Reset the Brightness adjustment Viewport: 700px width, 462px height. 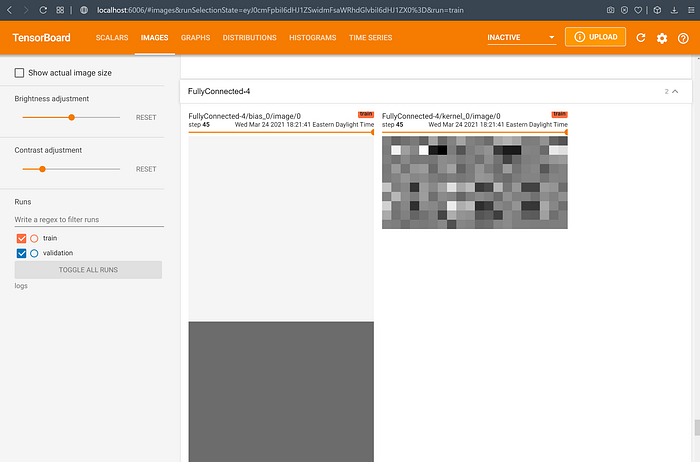click(x=146, y=117)
